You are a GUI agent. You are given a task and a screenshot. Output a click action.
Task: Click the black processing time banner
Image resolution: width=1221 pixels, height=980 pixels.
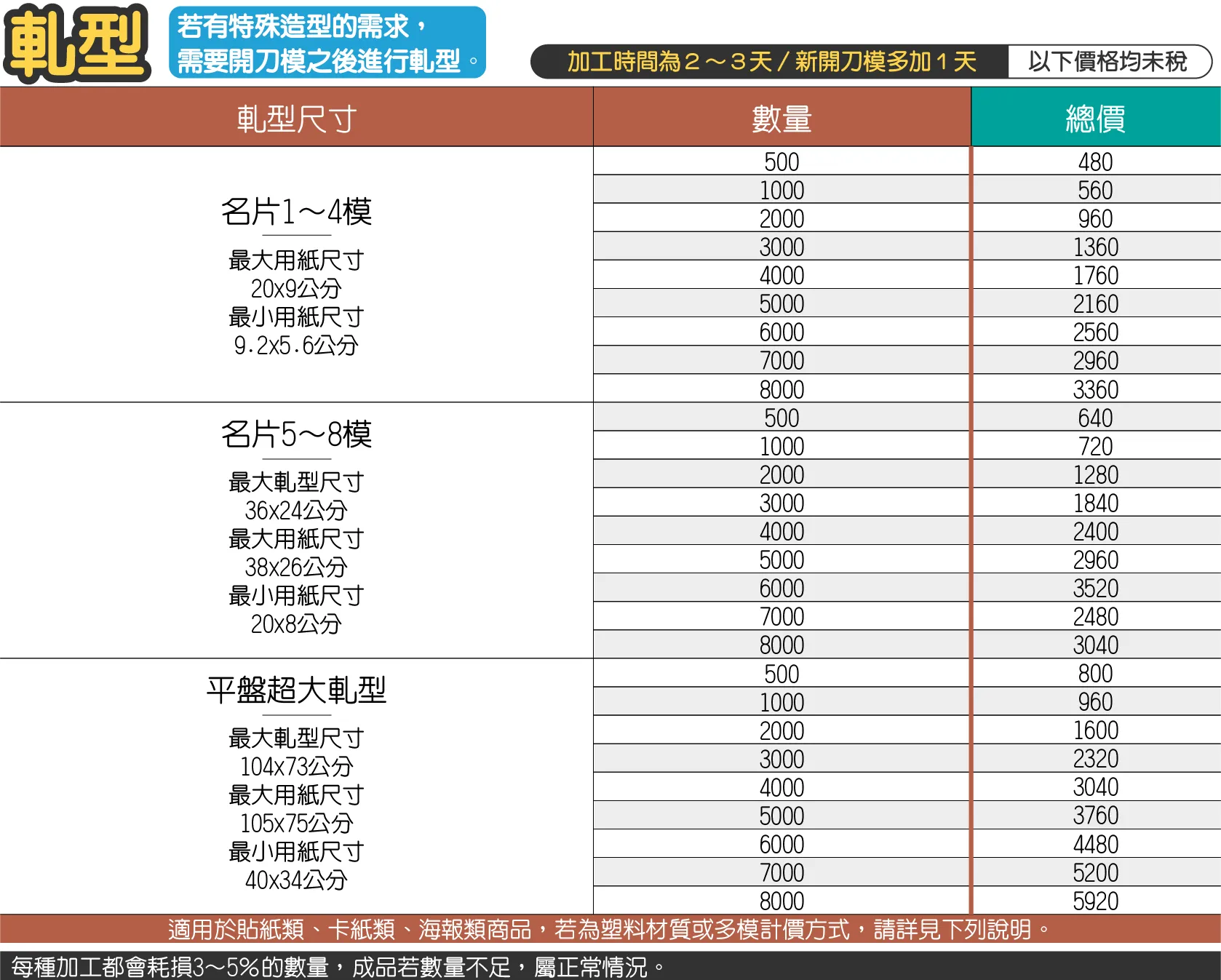[770, 62]
